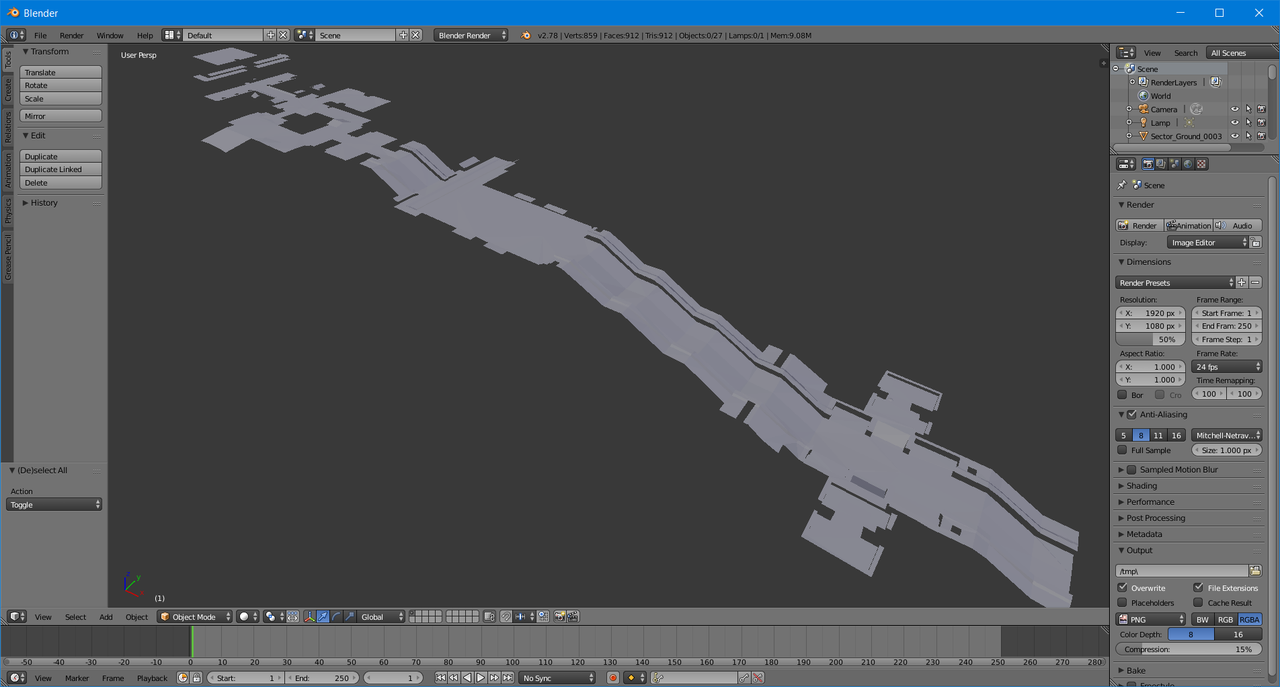The height and width of the screenshot is (687, 1280).
Task: Open the File menu
Action: coord(40,35)
